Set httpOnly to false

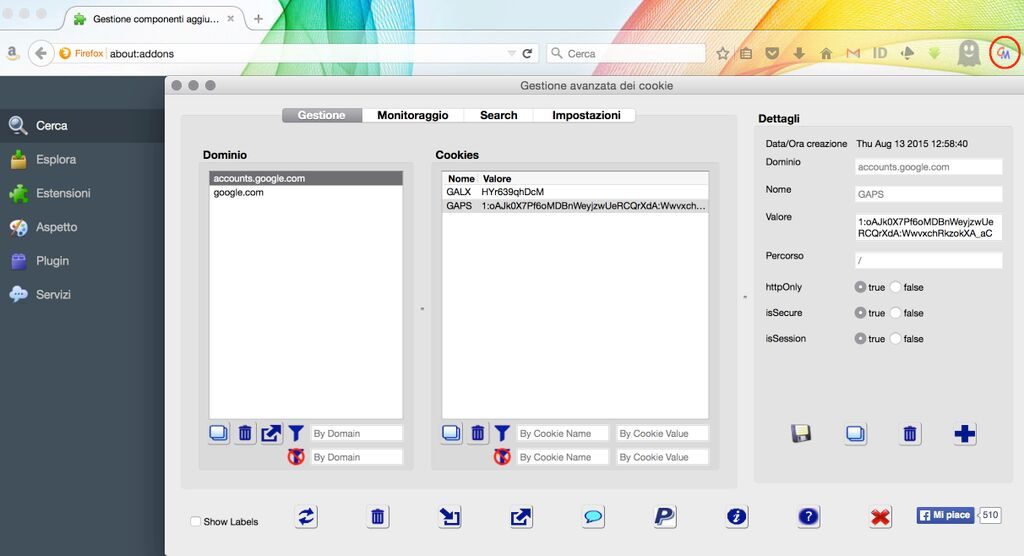pos(895,287)
